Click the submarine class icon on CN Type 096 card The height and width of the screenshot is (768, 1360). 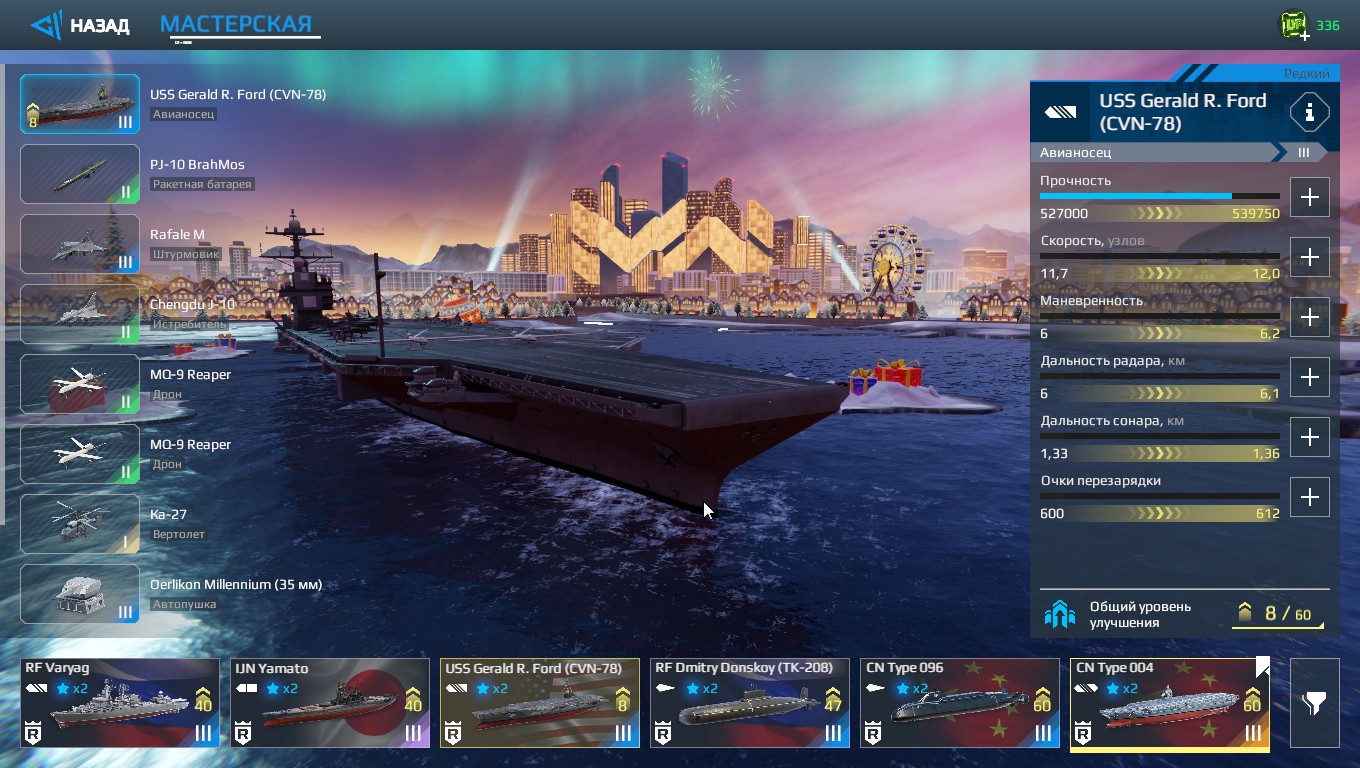[x=876, y=688]
